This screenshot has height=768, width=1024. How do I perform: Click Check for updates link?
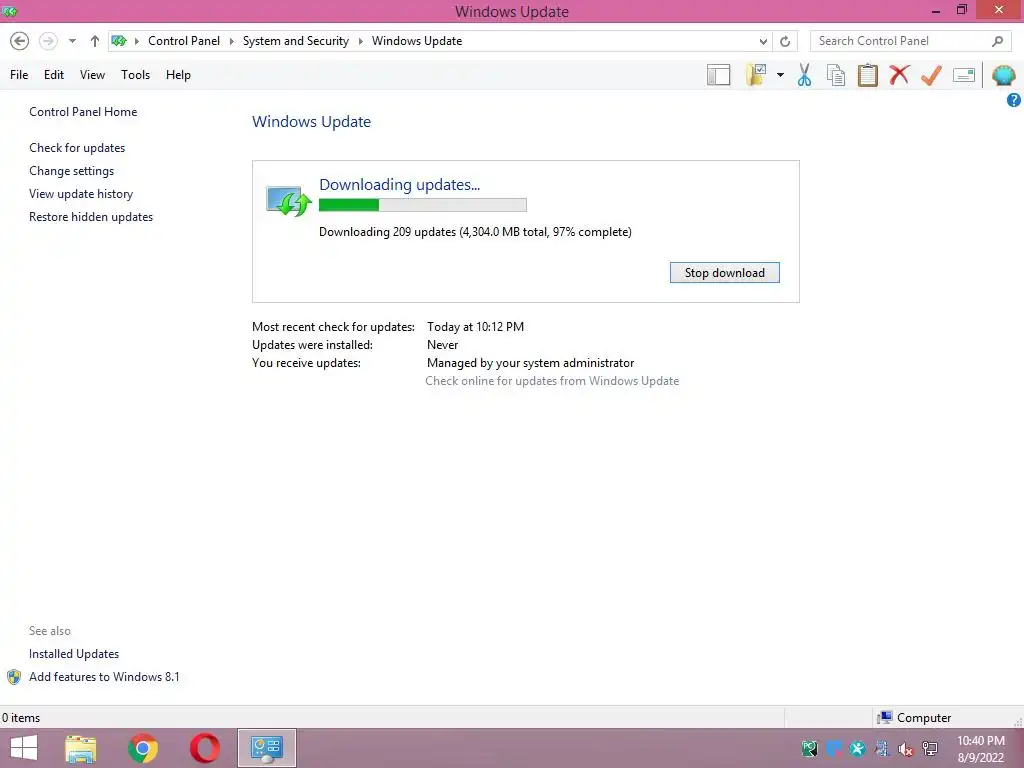point(77,148)
